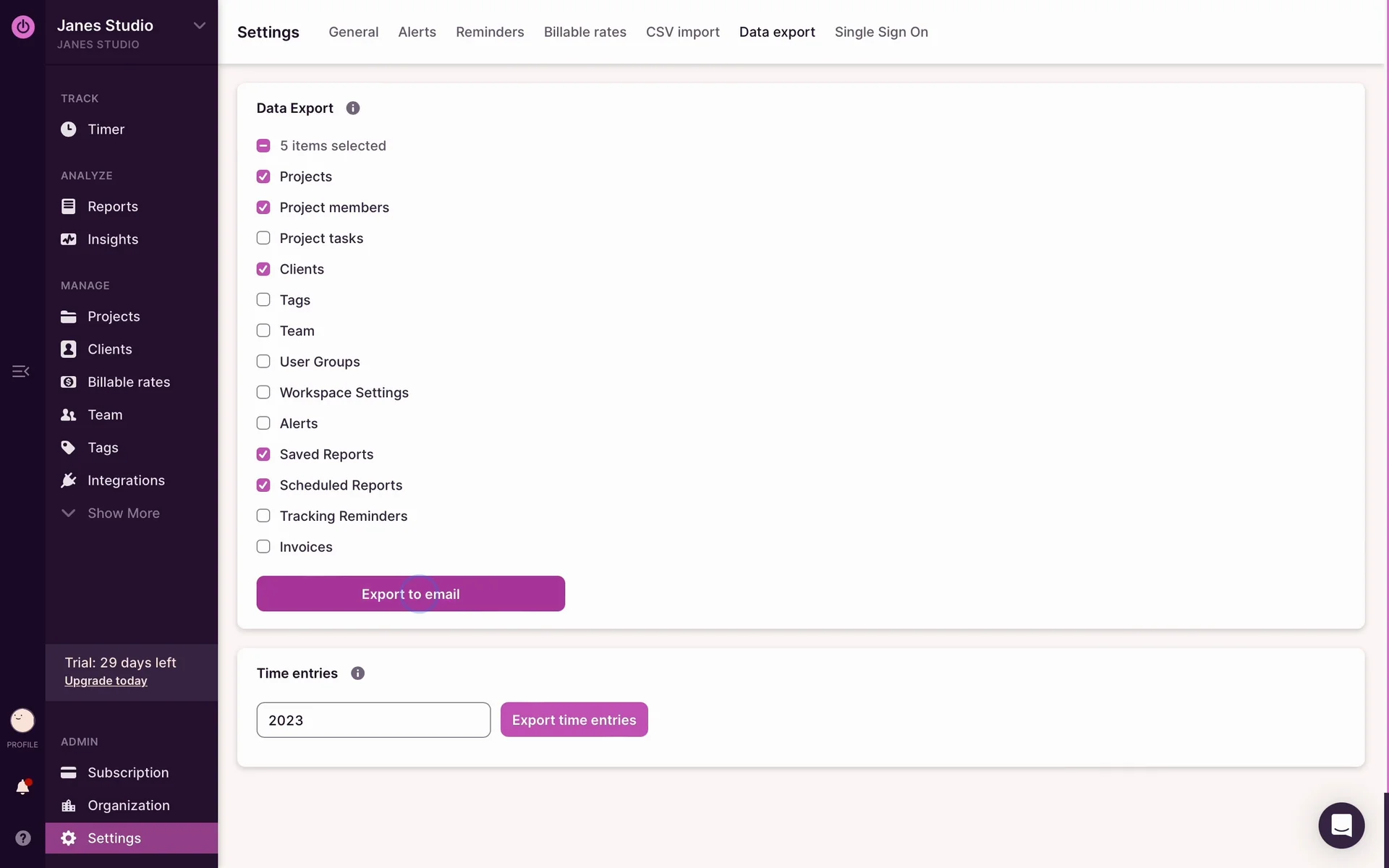Screen dimensions: 1389x868
Task: Follow the Upgrade today link
Action: click(x=106, y=681)
